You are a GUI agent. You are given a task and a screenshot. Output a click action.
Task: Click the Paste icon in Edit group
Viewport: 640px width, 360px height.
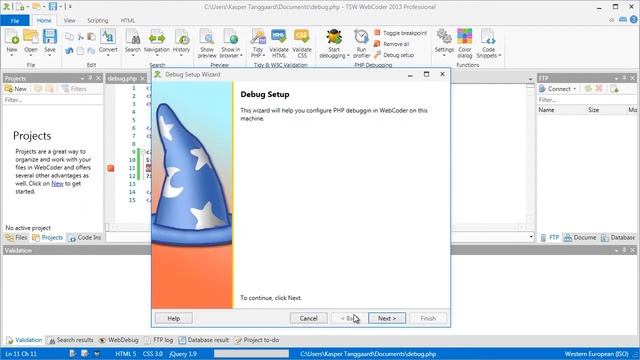91,37
